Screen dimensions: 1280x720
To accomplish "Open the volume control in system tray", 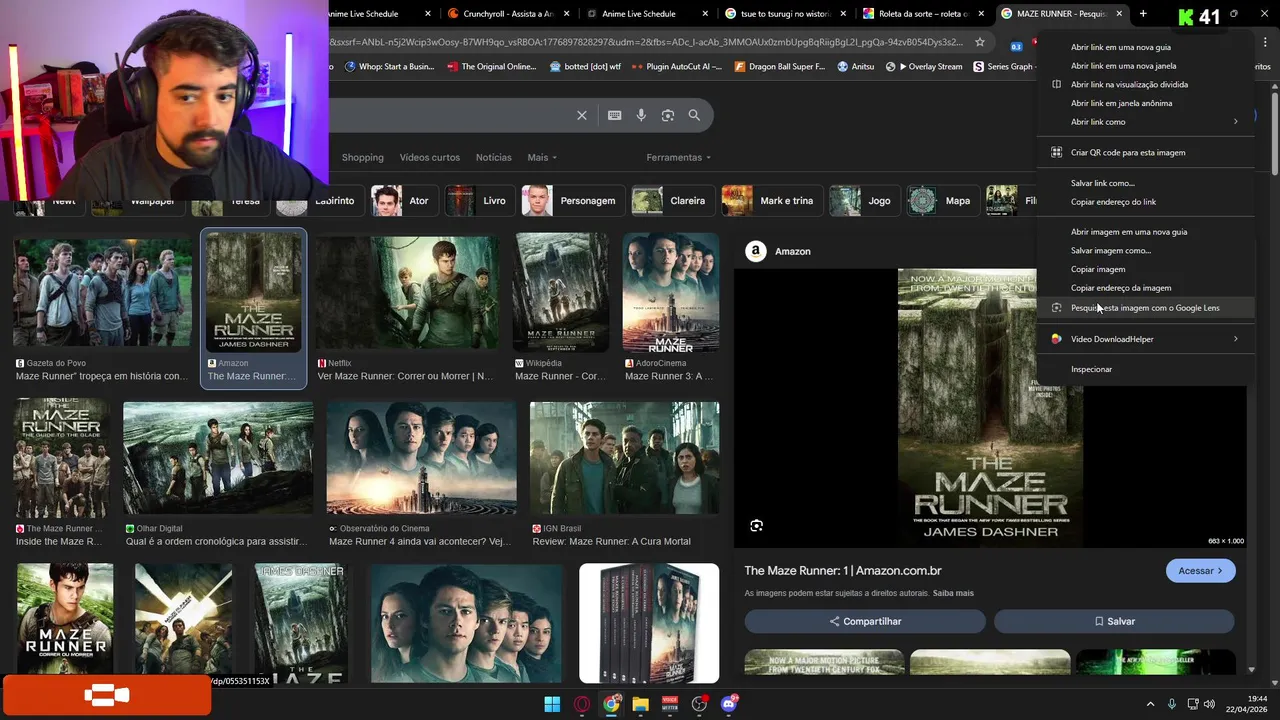I will click(x=1209, y=704).
